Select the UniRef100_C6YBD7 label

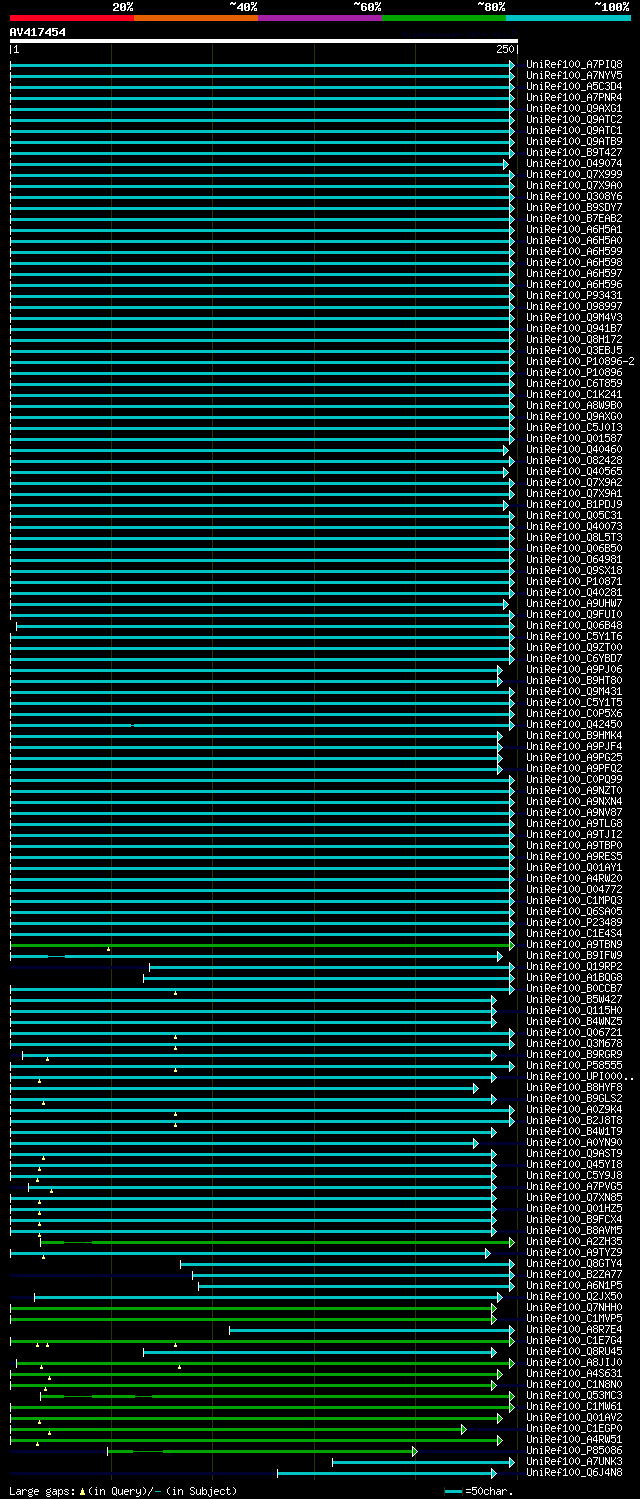(574, 658)
